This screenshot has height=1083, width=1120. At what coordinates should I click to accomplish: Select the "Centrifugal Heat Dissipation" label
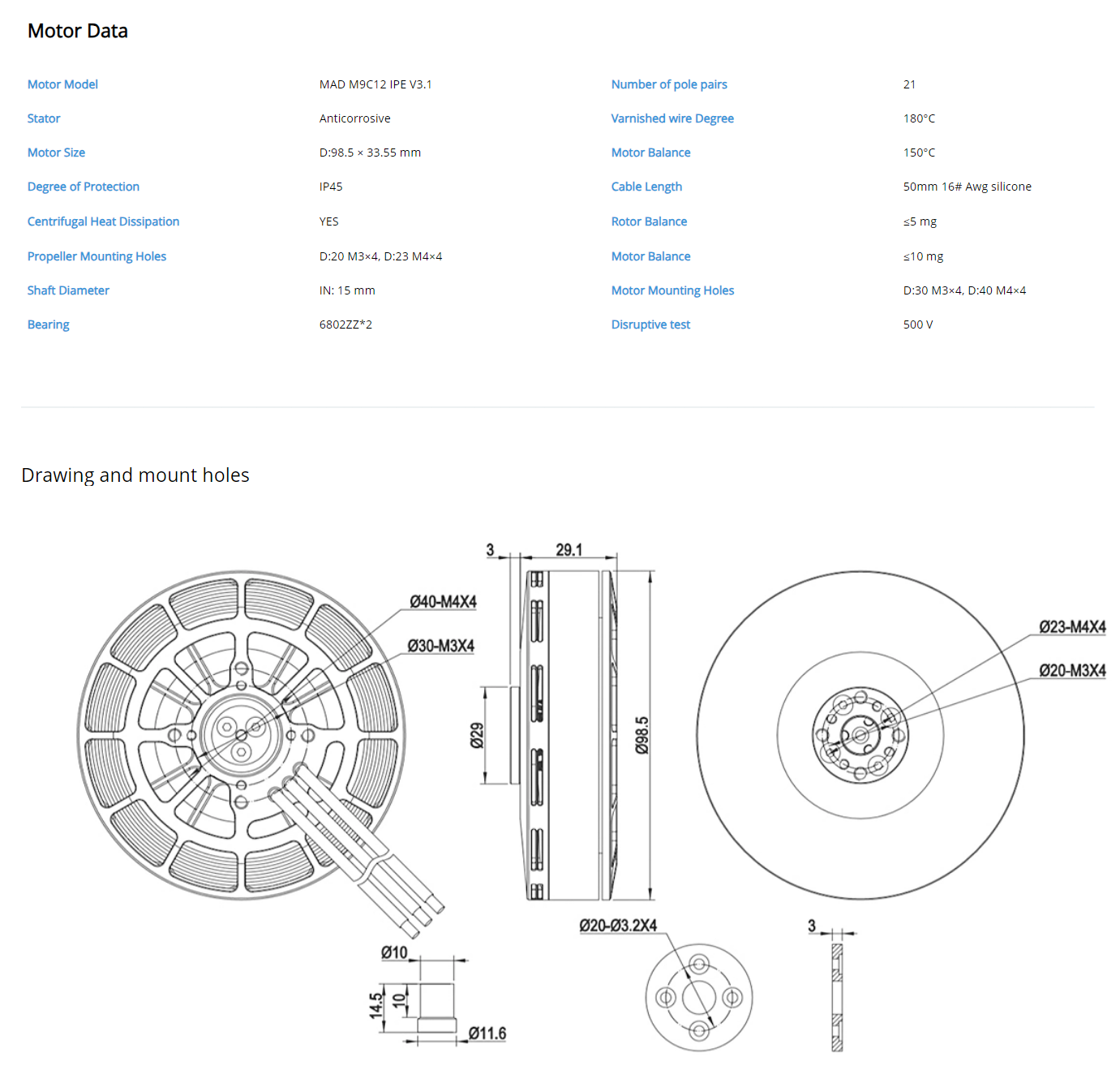[103, 221]
